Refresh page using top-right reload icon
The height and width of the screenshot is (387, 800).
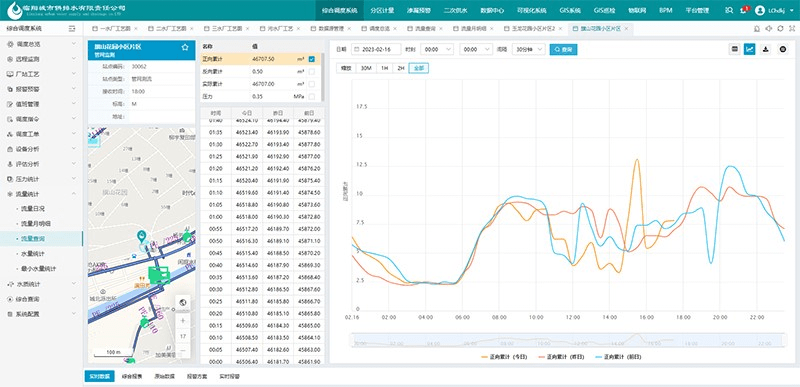(781, 29)
